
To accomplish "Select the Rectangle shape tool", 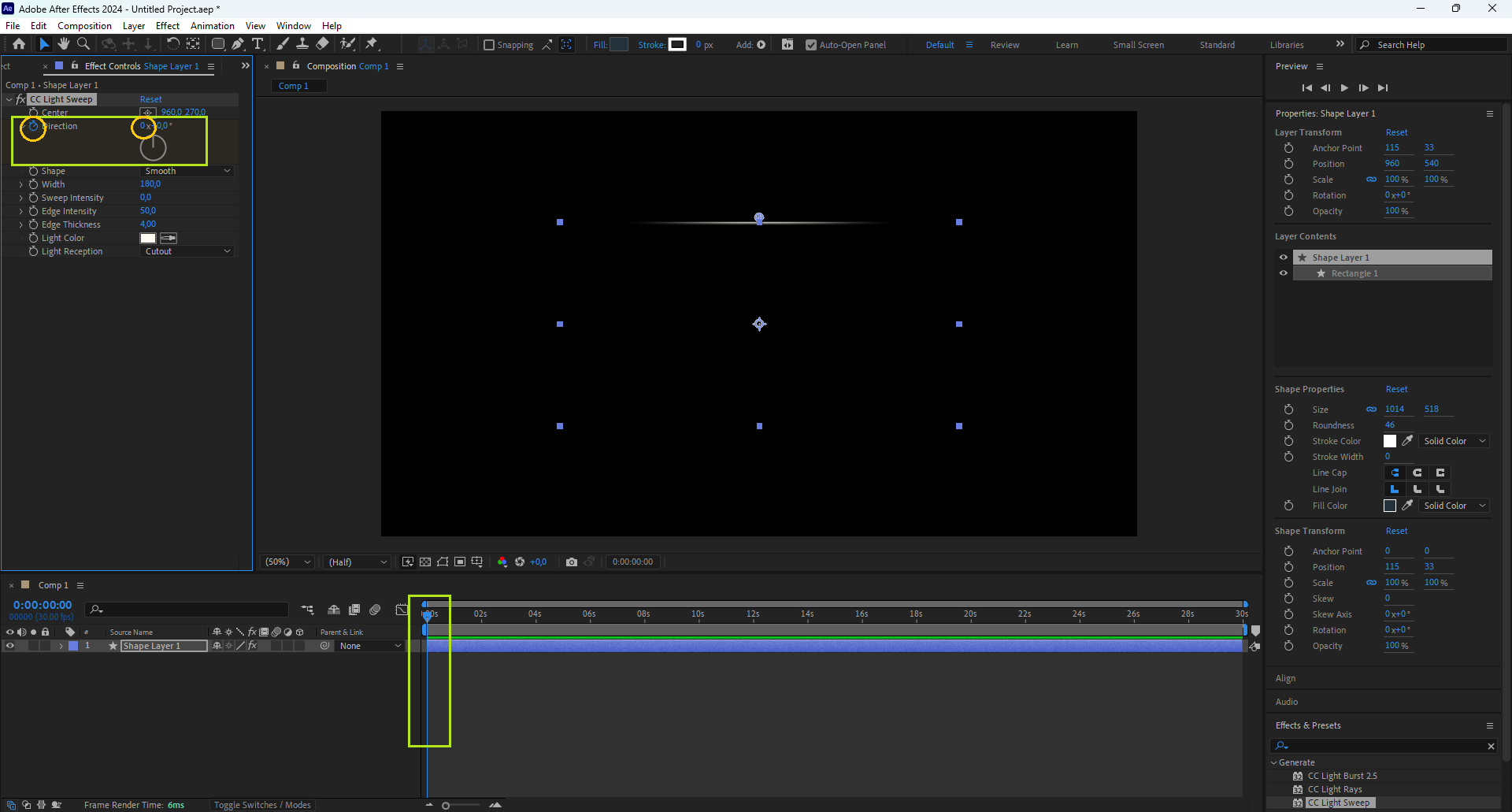I will (218, 44).
